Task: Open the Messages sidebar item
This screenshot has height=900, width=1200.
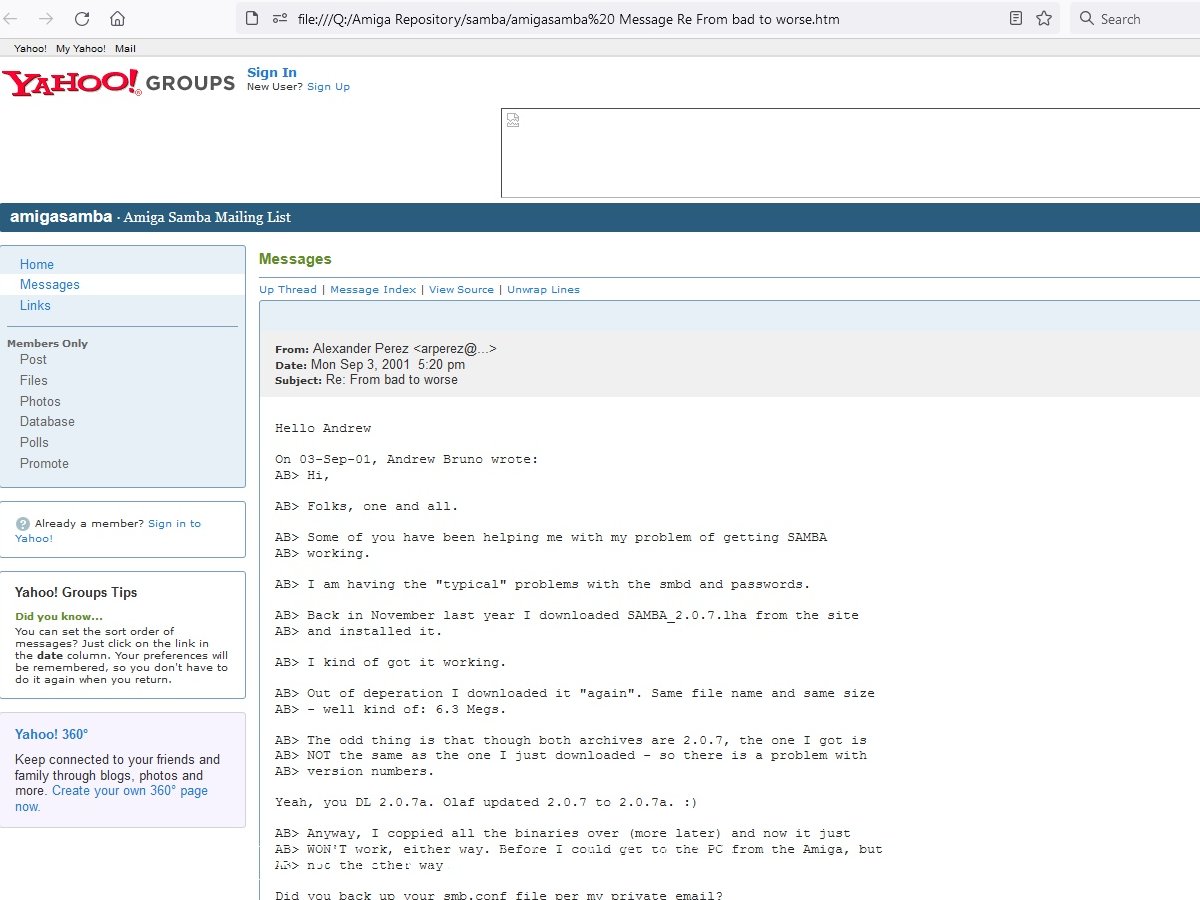Action: point(50,285)
